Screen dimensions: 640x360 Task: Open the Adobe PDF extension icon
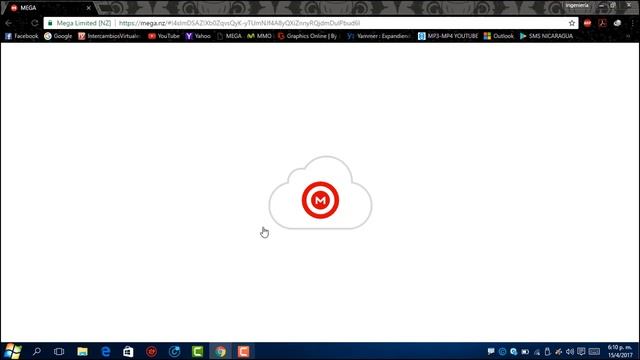pyautogui.click(x=602, y=23)
